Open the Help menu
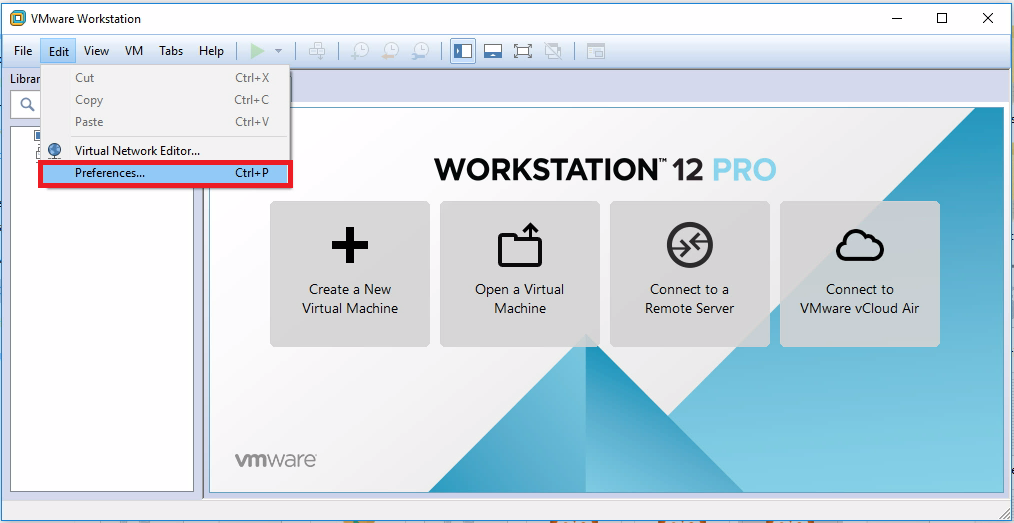The height and width of the screenshot is (523, 1014). [211, 51]
